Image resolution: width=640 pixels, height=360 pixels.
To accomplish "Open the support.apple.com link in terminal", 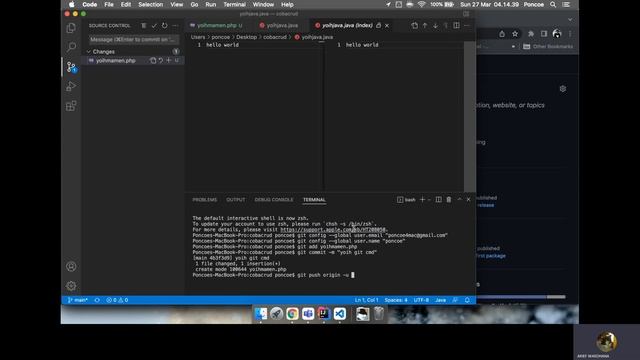I will 333,229.
